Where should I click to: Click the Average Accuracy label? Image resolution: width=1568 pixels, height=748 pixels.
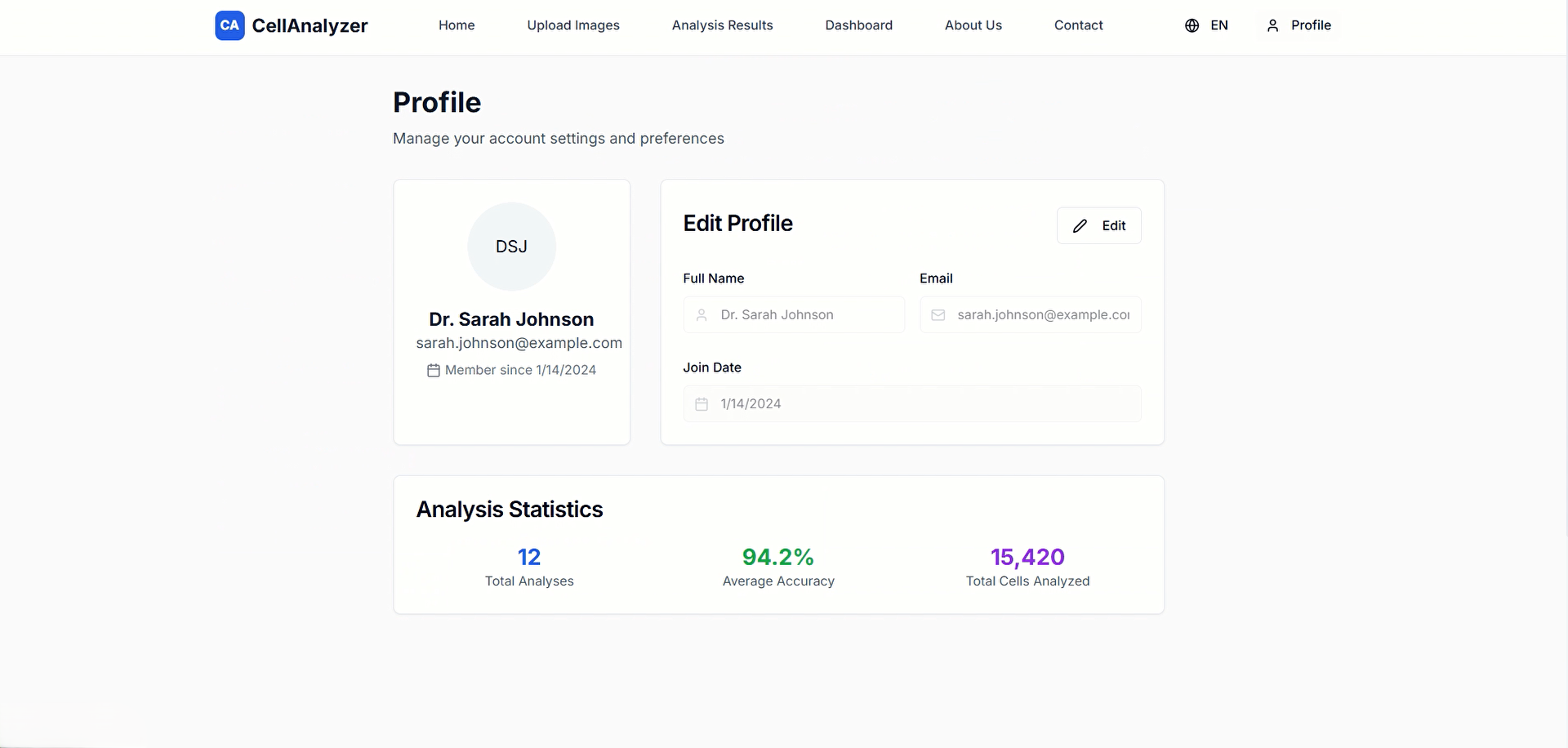click(x=778, y=581)
